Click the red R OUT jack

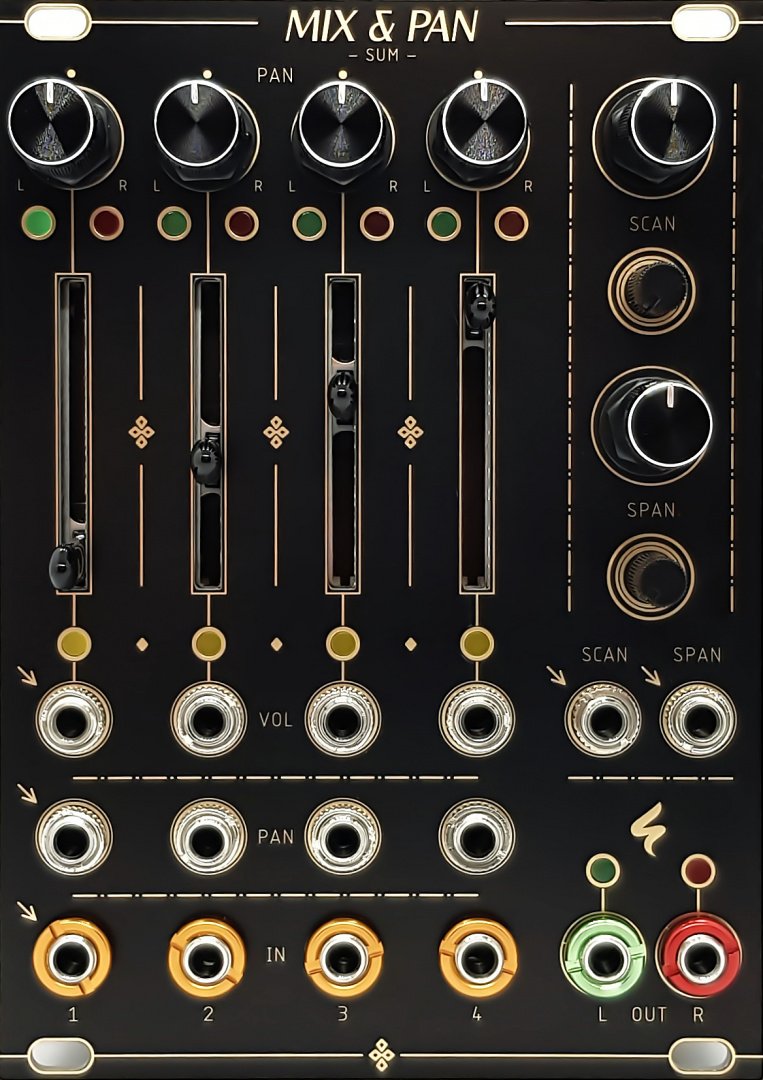pos(699,955)
